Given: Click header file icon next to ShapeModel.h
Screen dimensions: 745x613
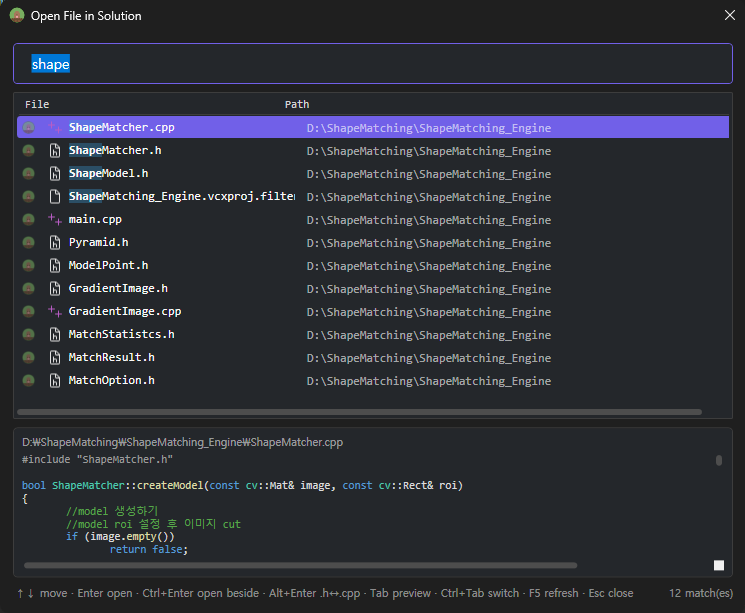Looking at the screenshot, I should click(x=55, y=173).
